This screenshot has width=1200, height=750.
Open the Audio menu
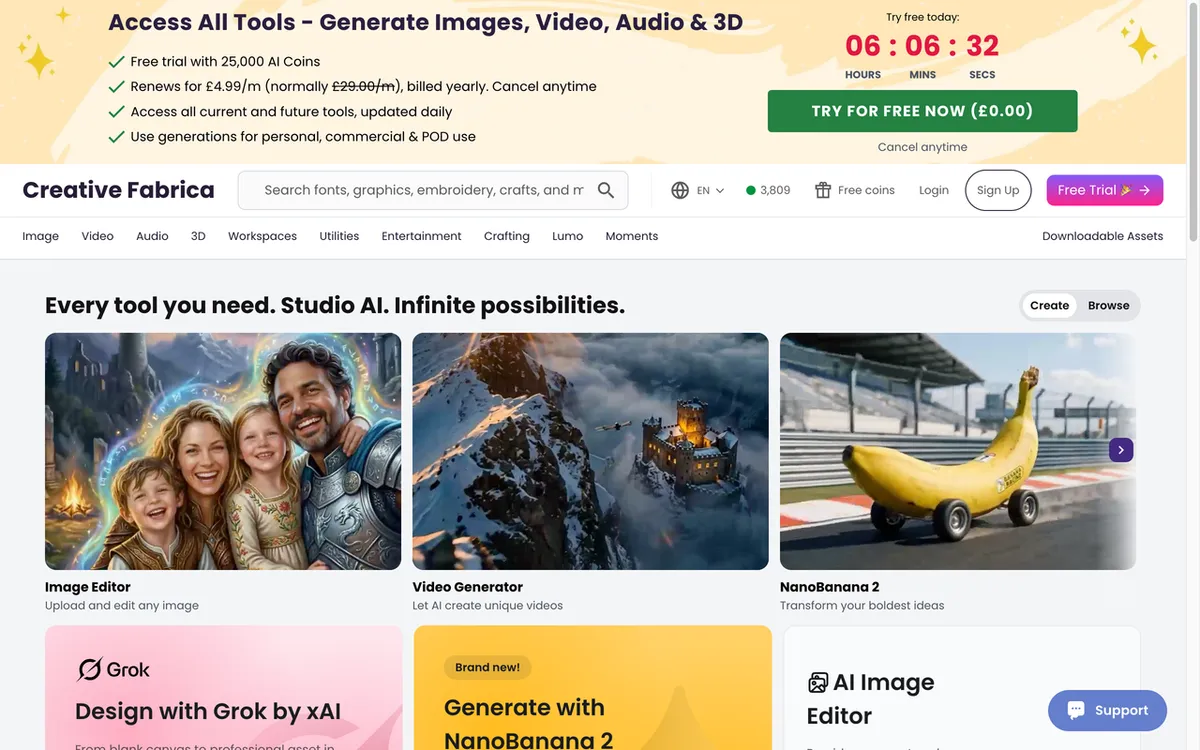[152, 236]
